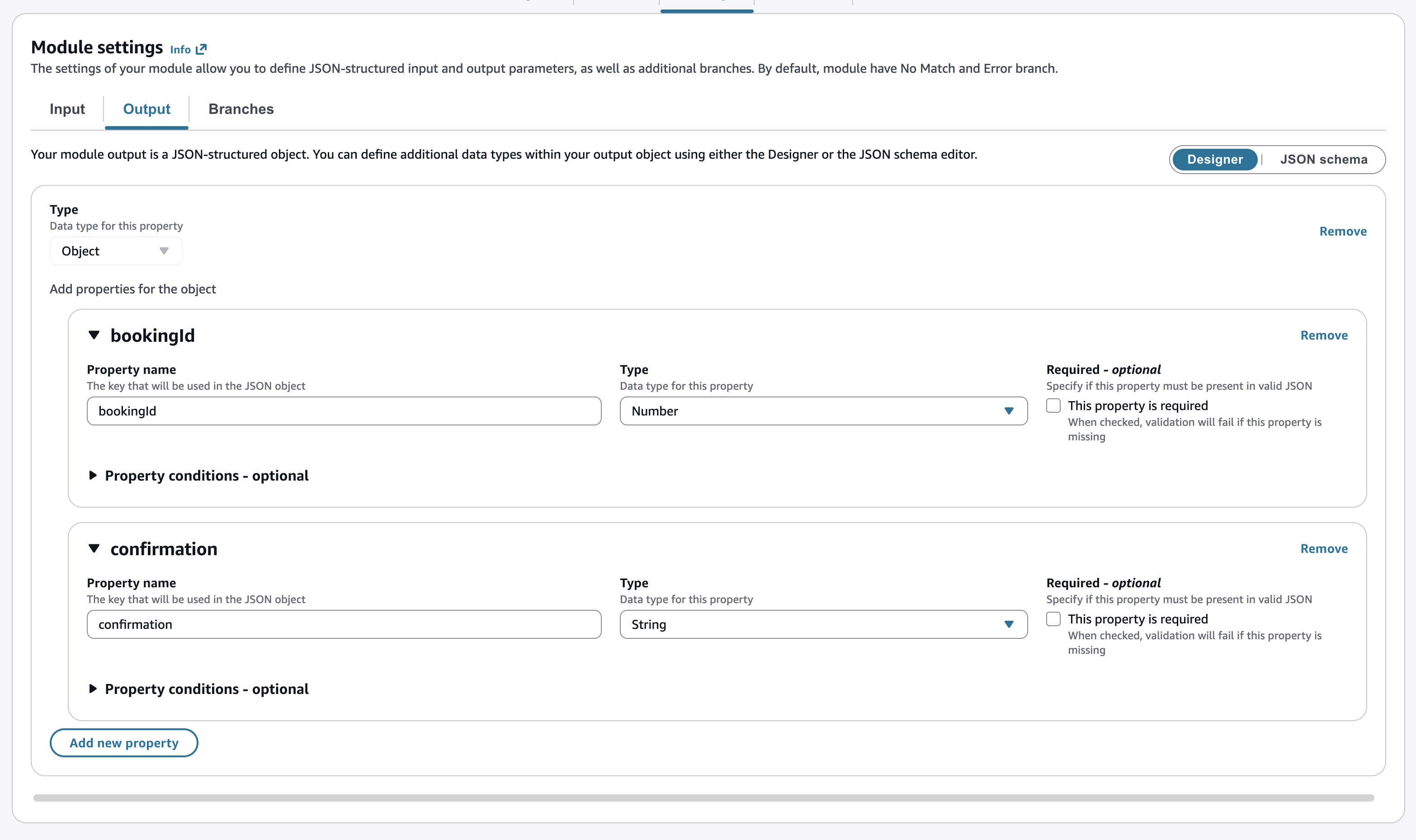
Task: Collapse the bookingId property section
Action: (94, 335)
